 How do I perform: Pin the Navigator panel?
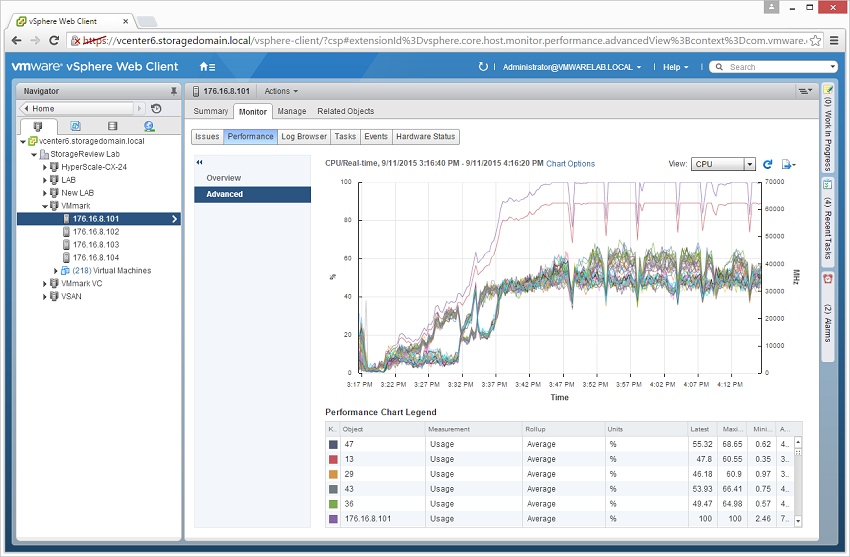(173, 91)
